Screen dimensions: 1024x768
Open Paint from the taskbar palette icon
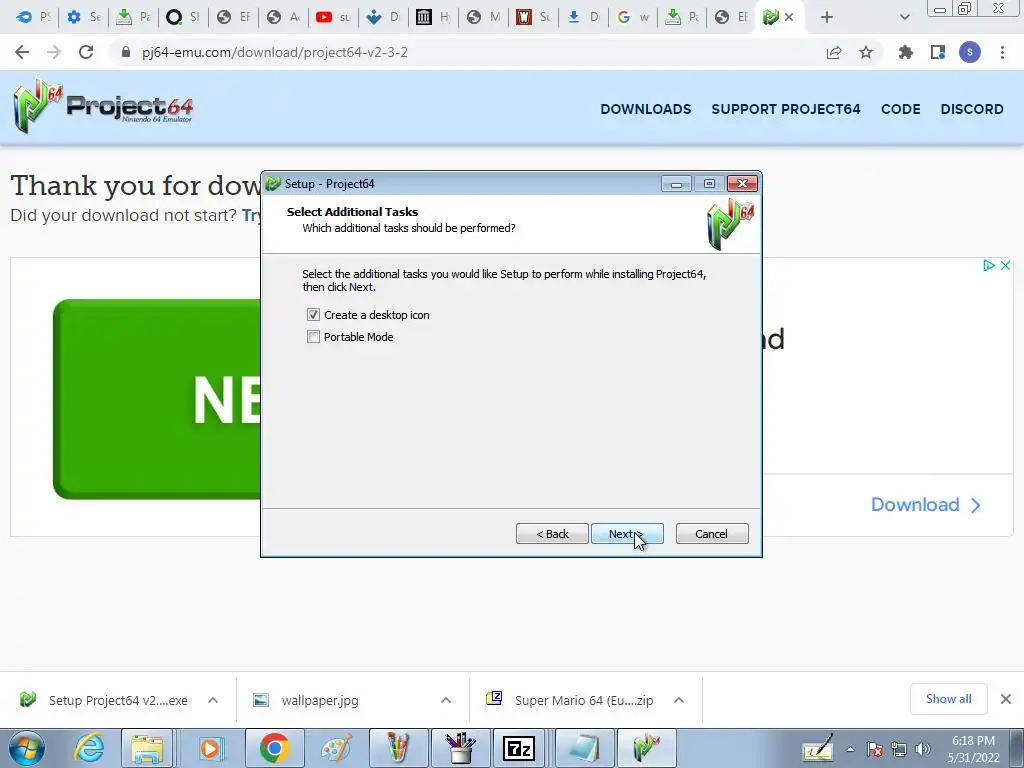pyautogui.click(x=336, y=748)
